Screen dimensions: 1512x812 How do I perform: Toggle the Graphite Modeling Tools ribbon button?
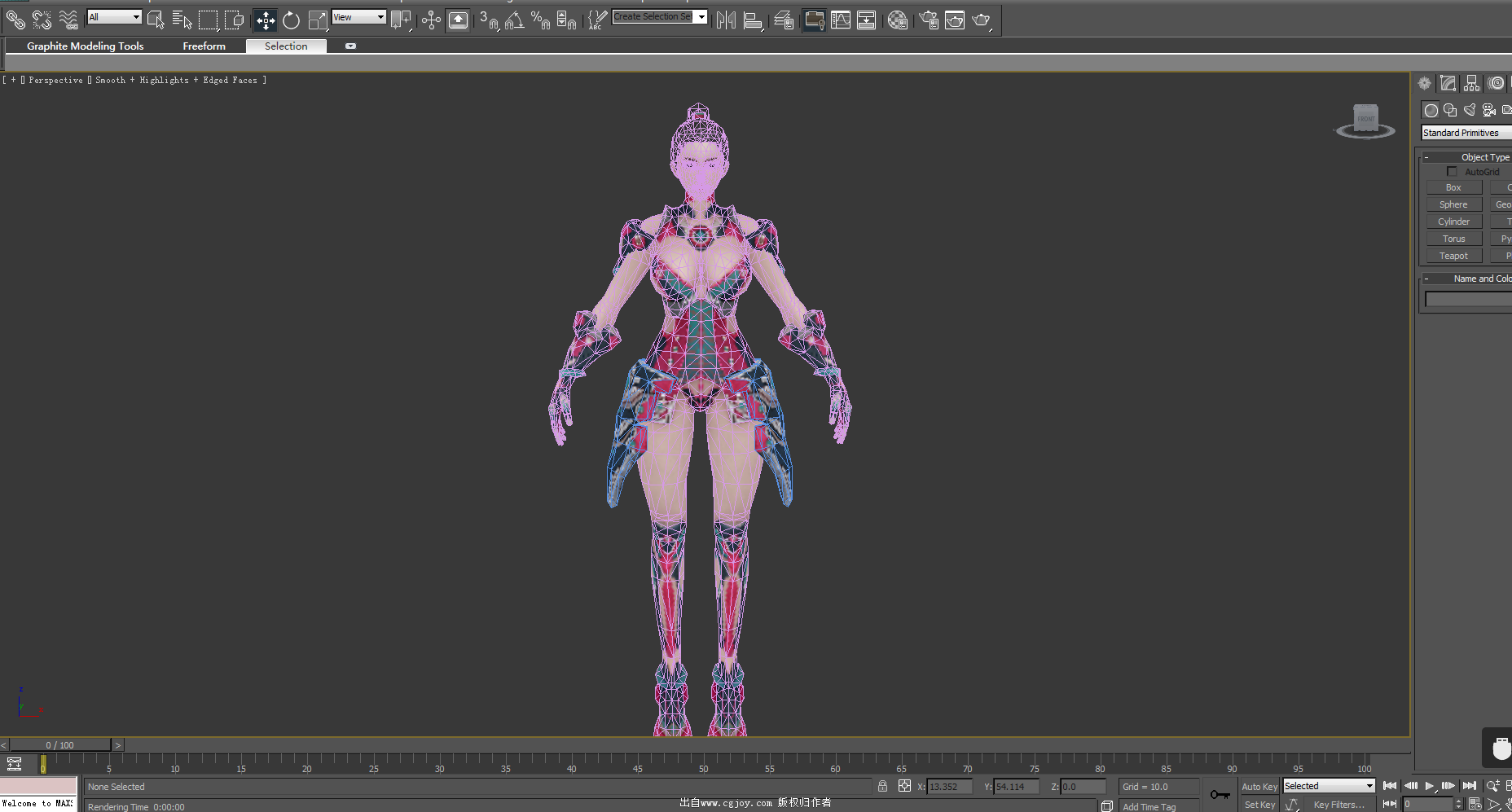click(x=814, y=20)
